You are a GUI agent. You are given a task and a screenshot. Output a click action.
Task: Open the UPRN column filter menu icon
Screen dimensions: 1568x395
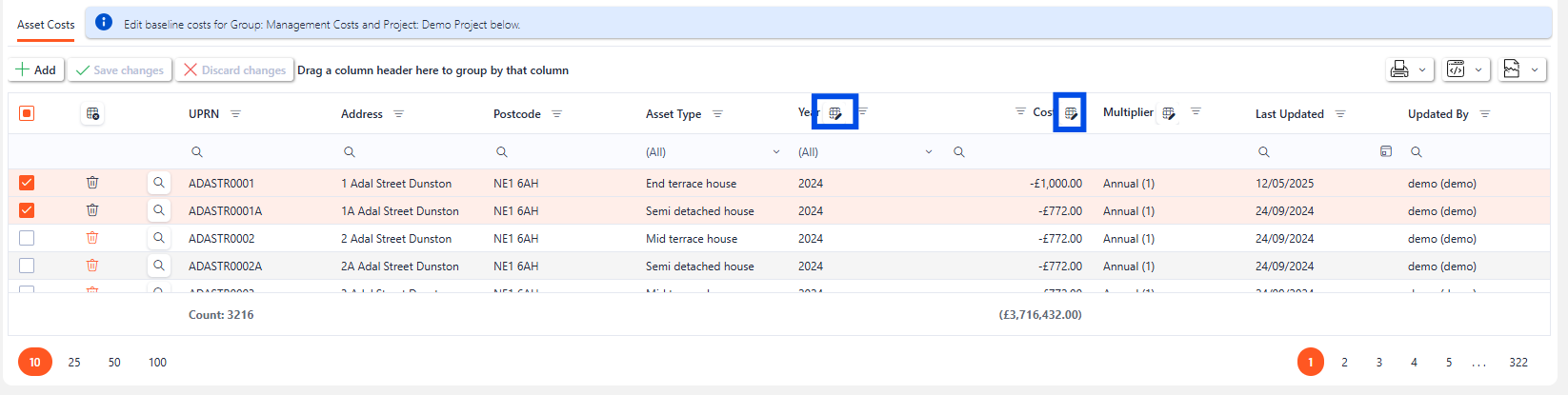[235, 114]
